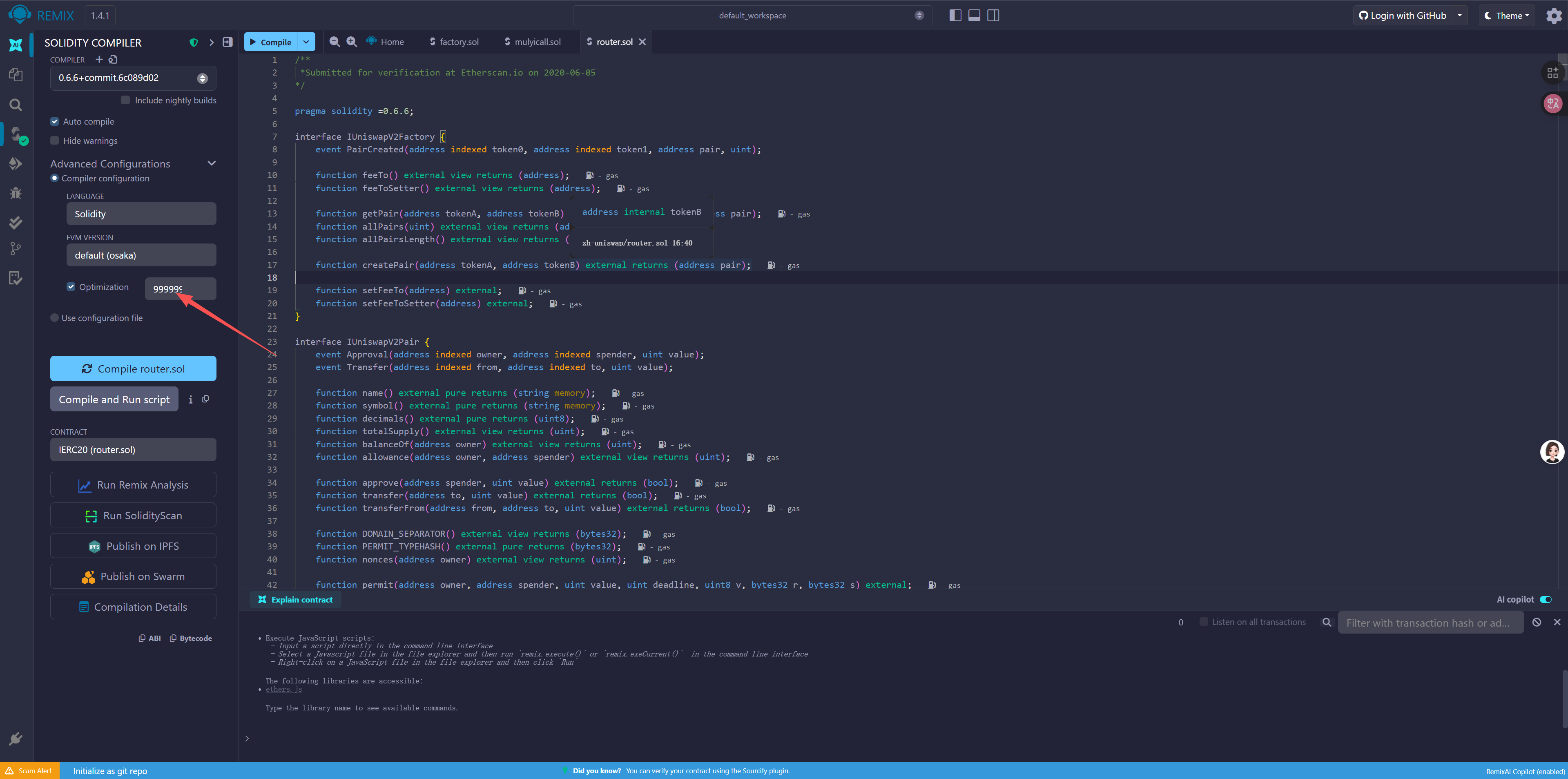Open the Plugin Manager plug icon
This screenshot has height=779, width=1568.
click(16, 738)
